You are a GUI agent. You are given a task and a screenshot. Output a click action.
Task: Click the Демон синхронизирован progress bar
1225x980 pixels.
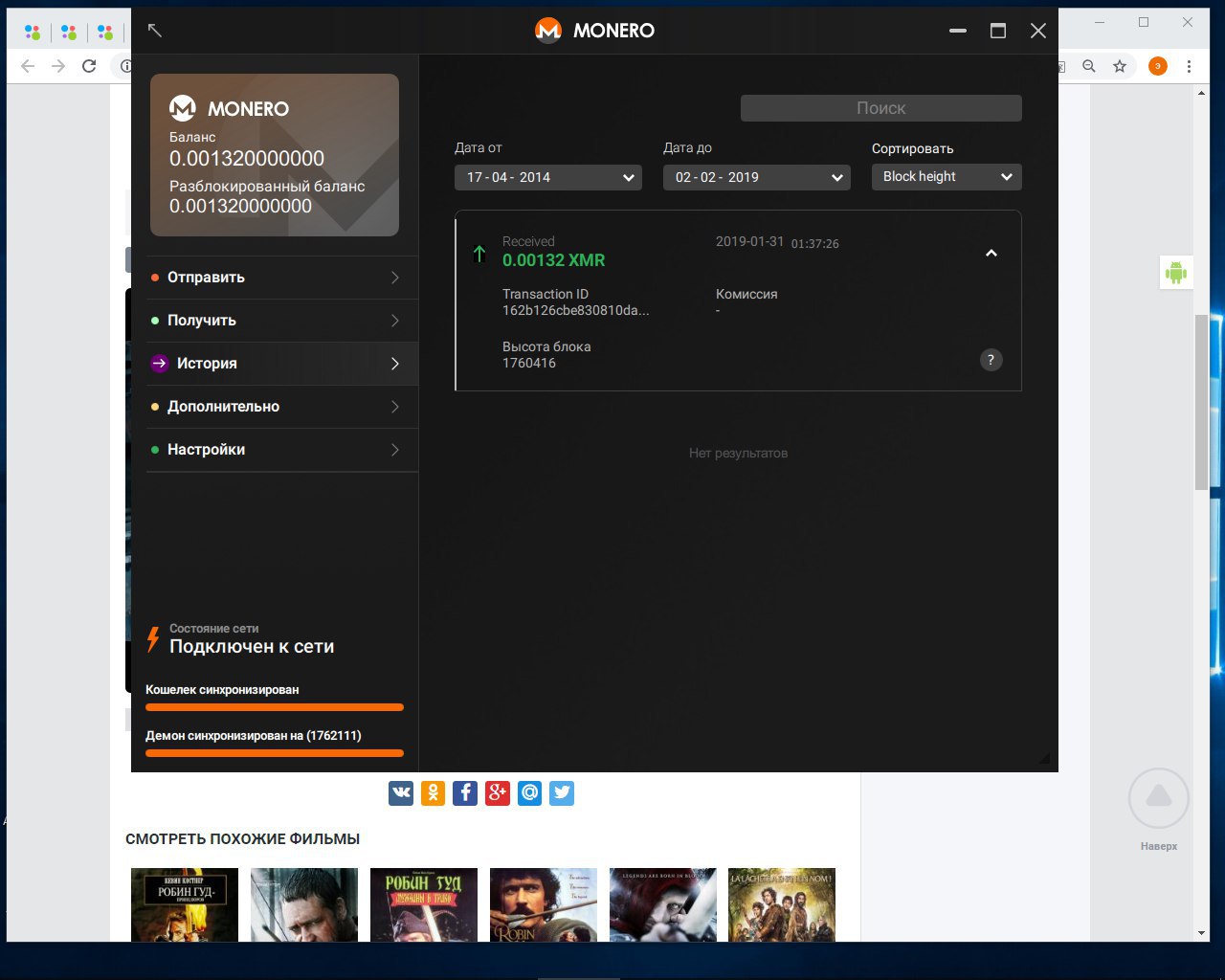tap(275, 753)
